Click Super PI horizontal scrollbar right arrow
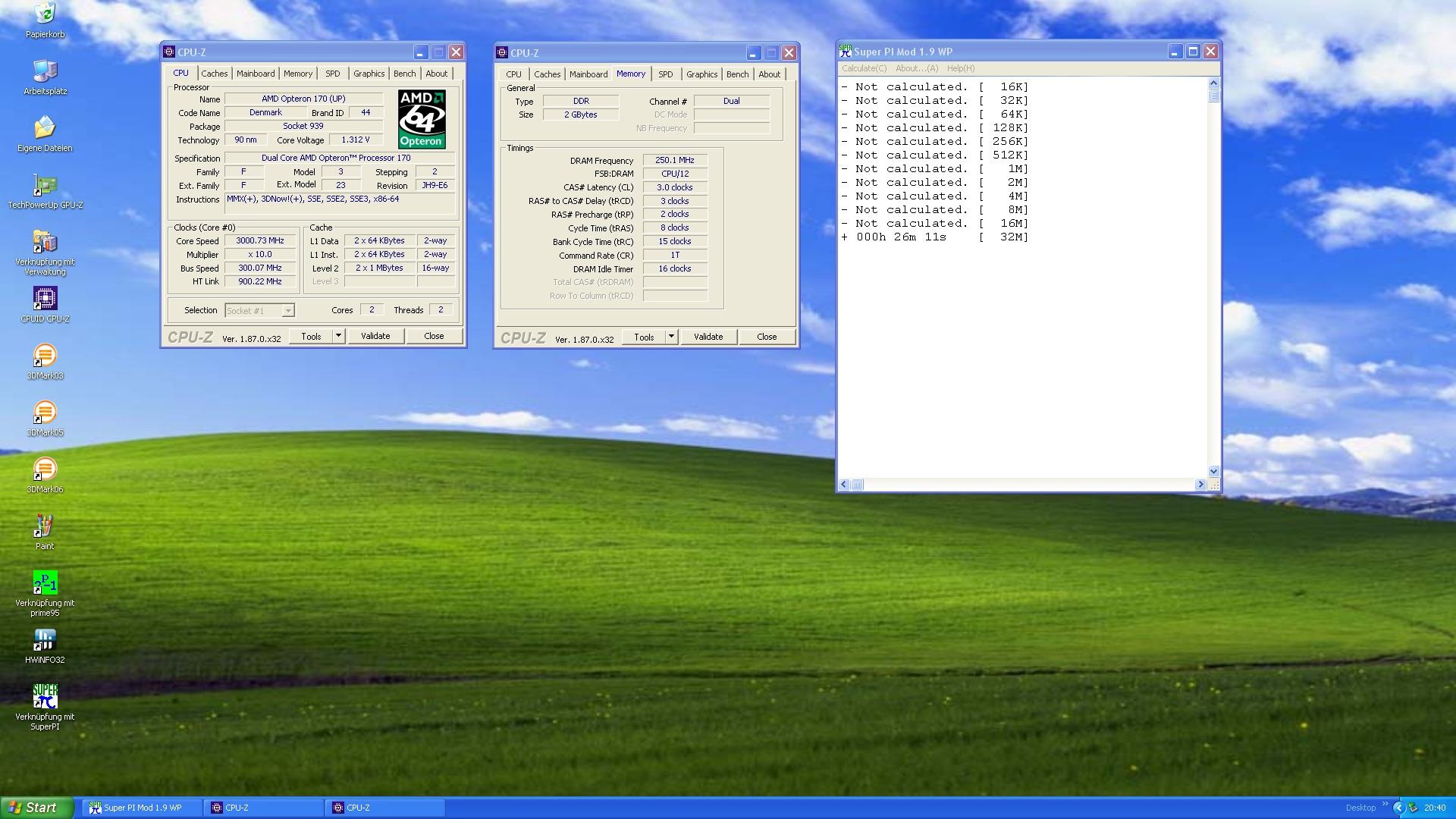This screenshot has height=819, width=1456. (x=1200, y=484)
